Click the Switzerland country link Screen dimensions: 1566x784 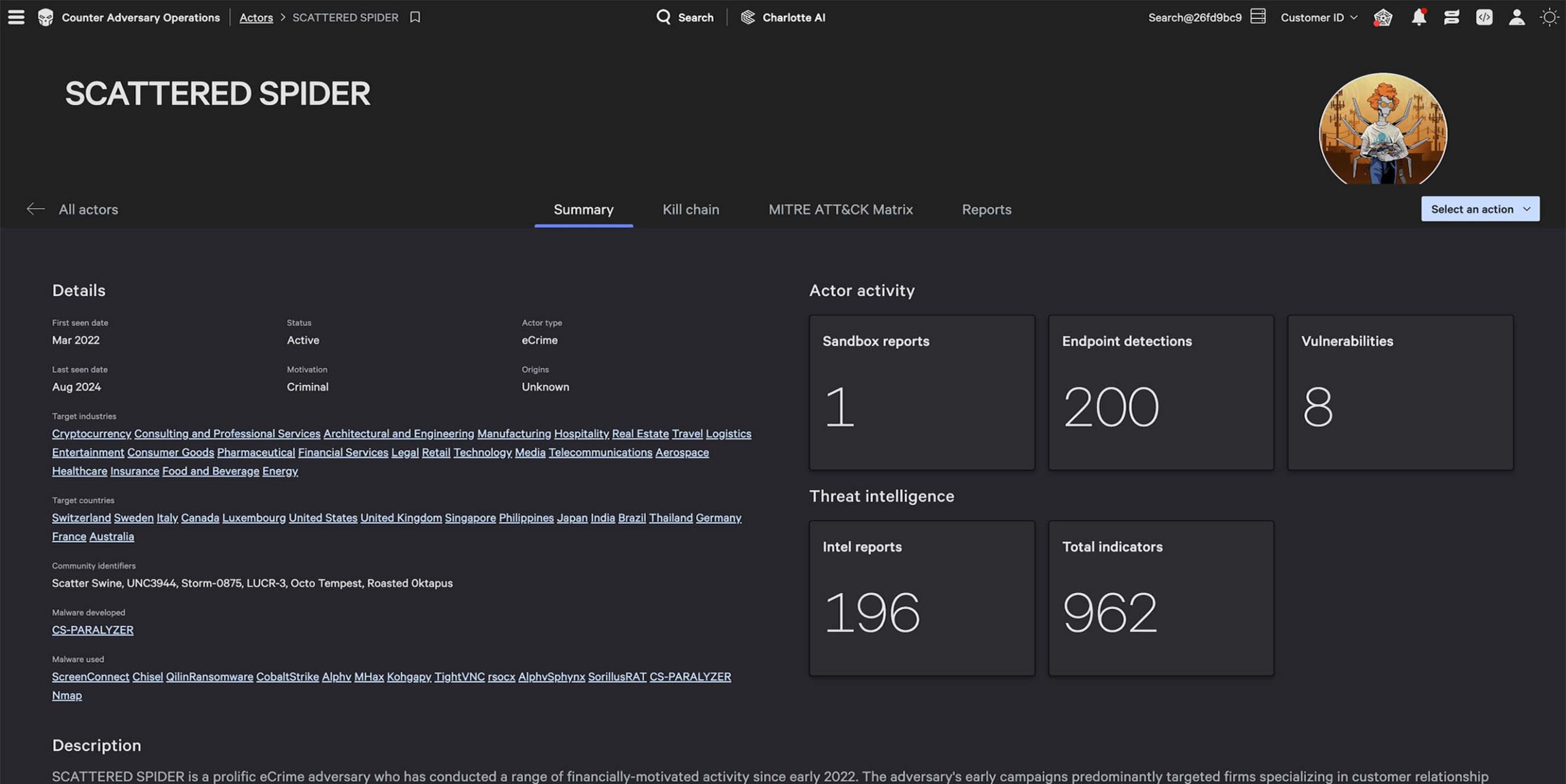(81, 518)
